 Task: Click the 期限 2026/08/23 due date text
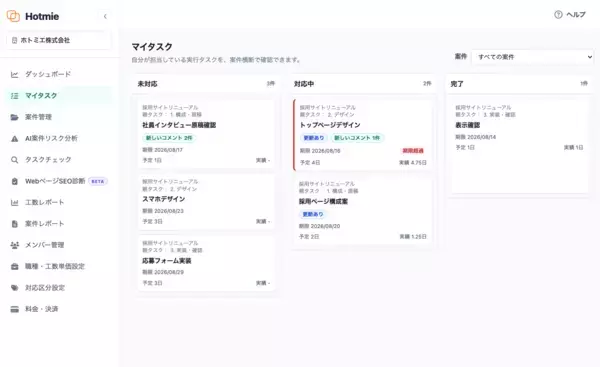pos(163,211)
